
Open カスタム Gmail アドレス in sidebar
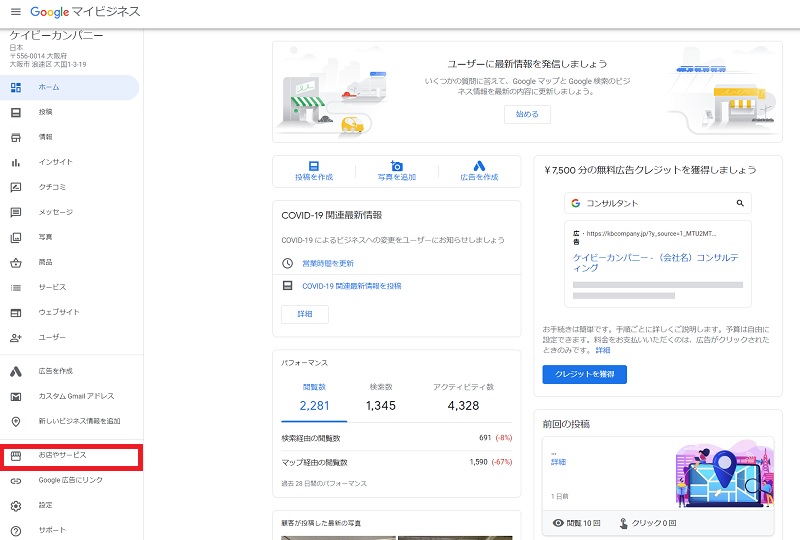pyautogui.click(x=69, y=396)
